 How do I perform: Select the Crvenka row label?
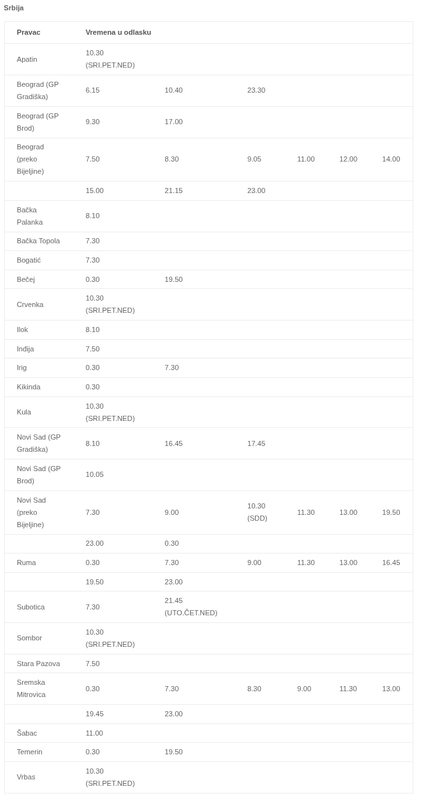pos(30,305)
